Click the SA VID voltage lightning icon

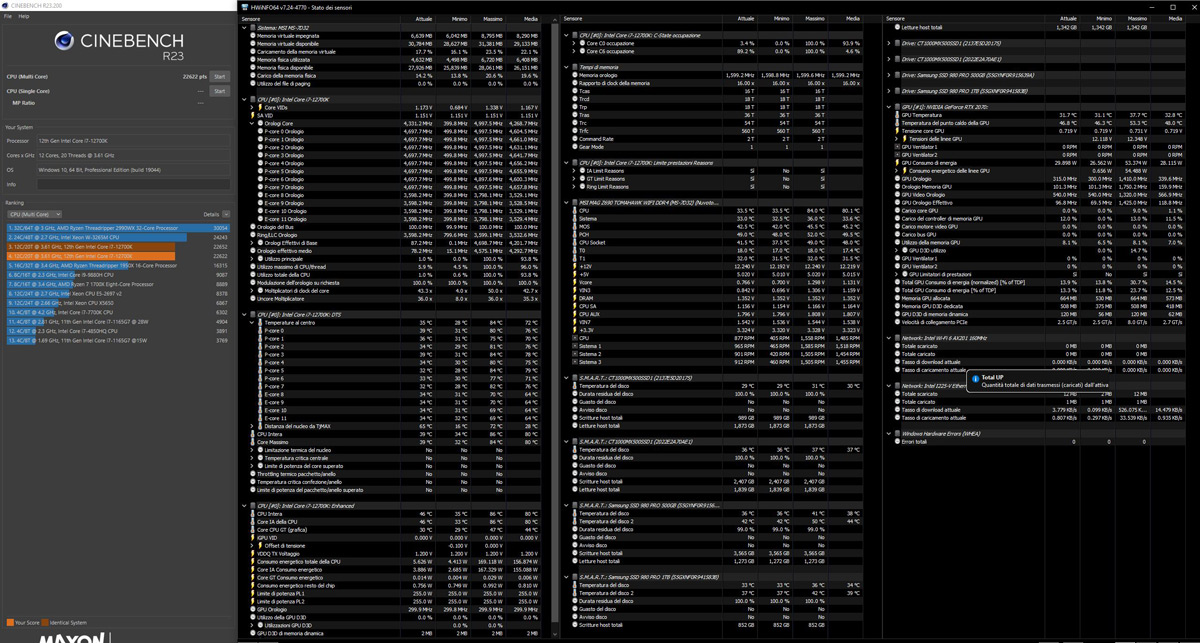pos(253,115)
